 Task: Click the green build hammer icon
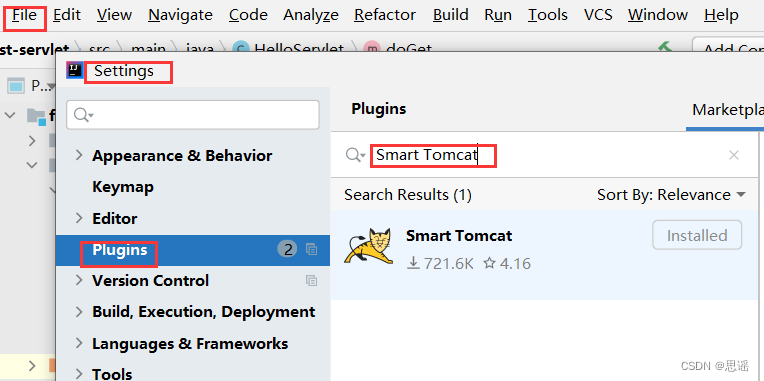(x=665, y=47)
